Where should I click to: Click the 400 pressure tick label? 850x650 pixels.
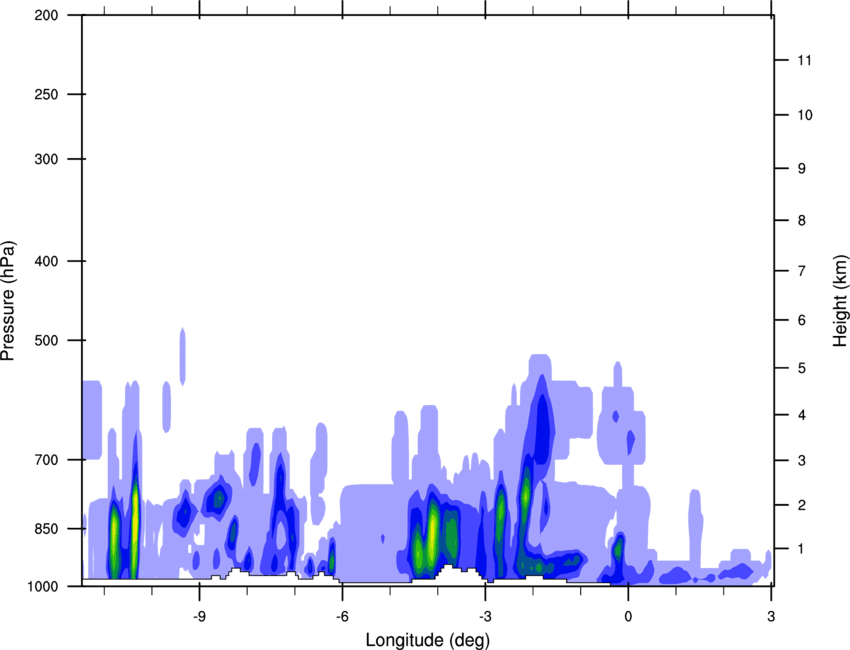46,261
